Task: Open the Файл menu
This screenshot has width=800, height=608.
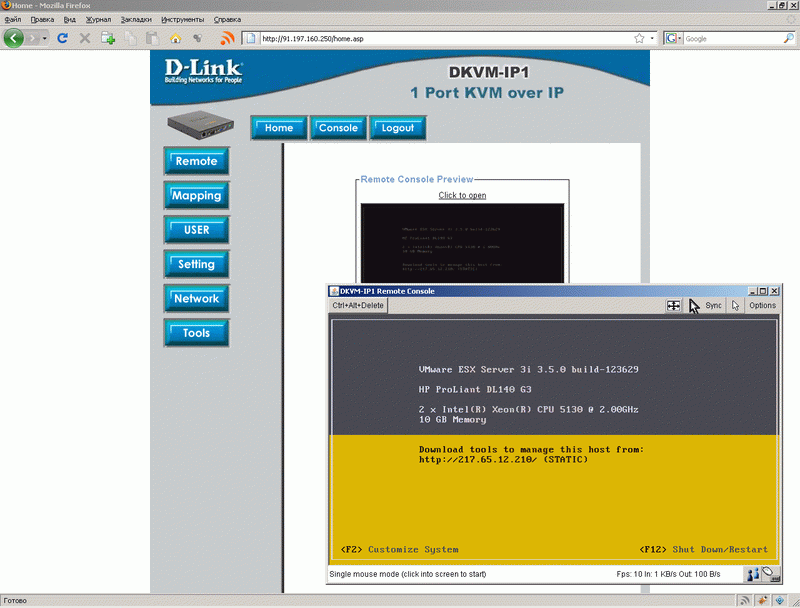Action: (13, 19)
